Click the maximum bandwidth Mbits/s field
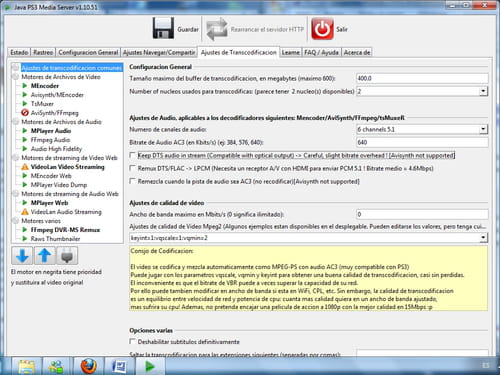Screen dimensions: 500x375 422,214
